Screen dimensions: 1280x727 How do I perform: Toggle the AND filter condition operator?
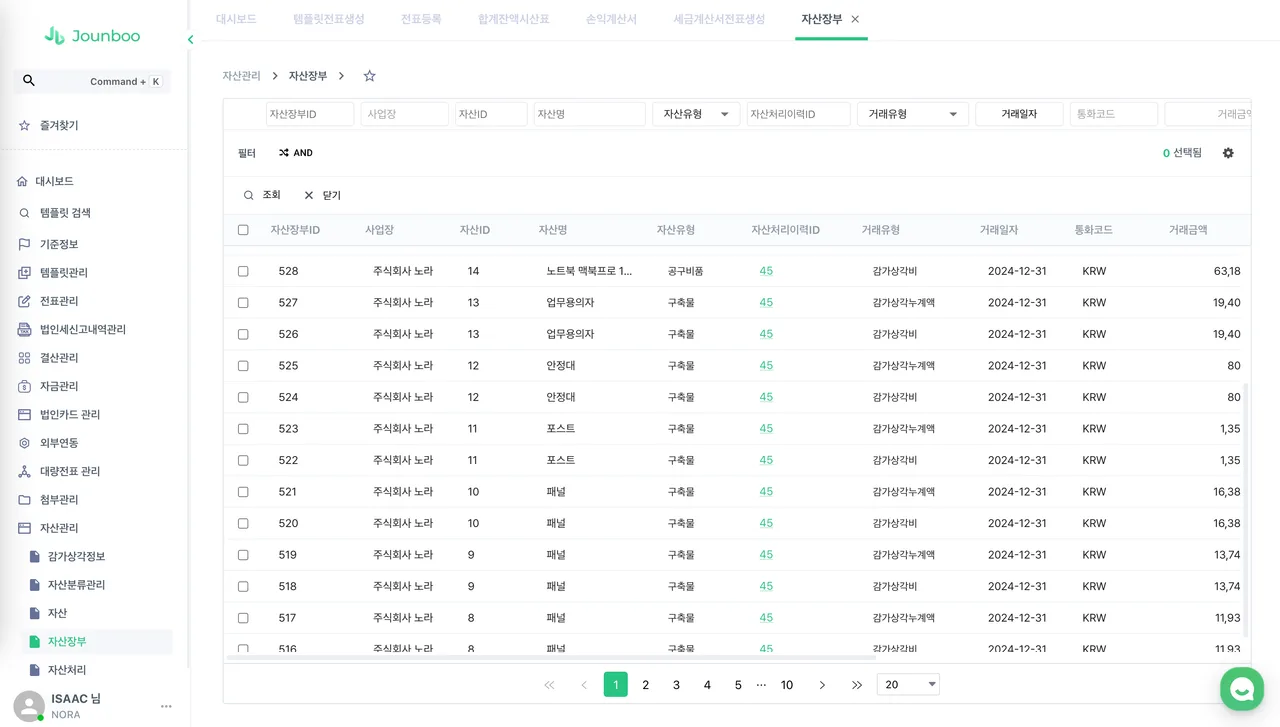(296, 153)
